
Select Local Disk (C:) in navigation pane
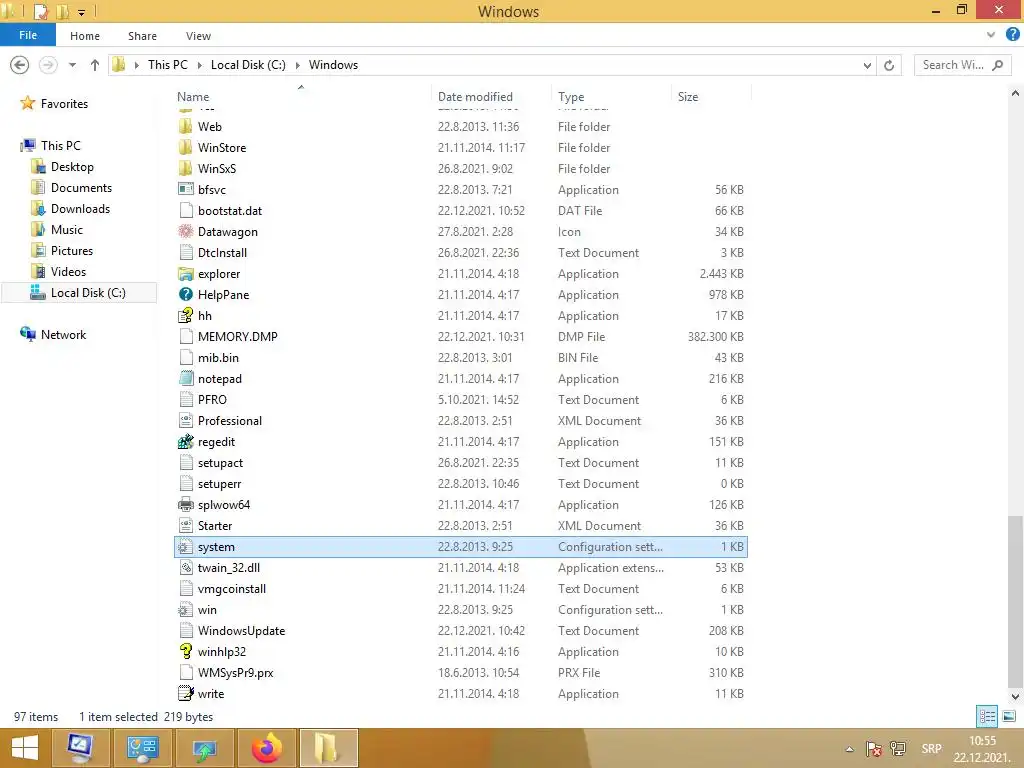coord(78,293)
